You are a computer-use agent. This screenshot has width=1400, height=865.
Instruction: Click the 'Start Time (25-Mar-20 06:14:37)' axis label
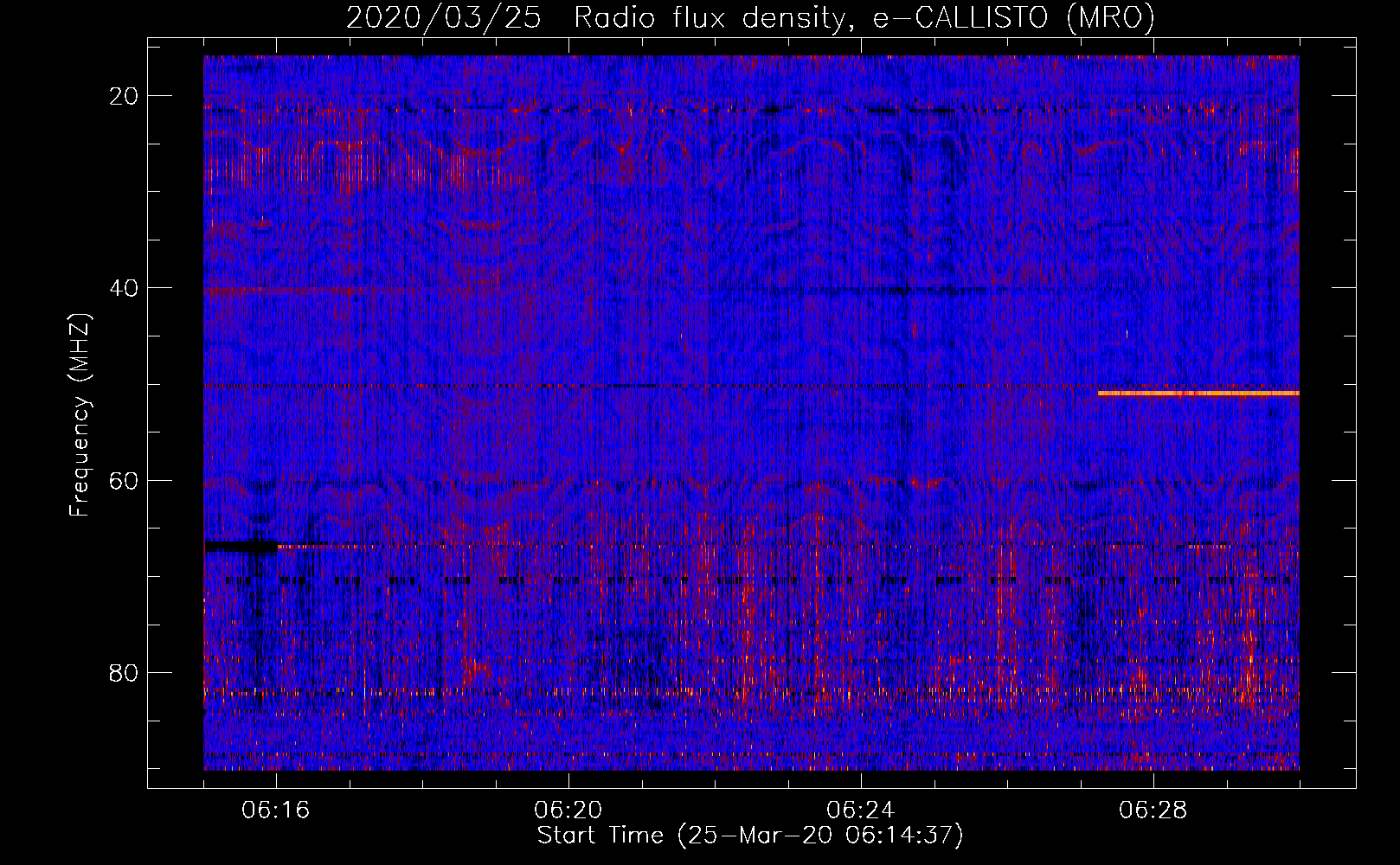750,836
